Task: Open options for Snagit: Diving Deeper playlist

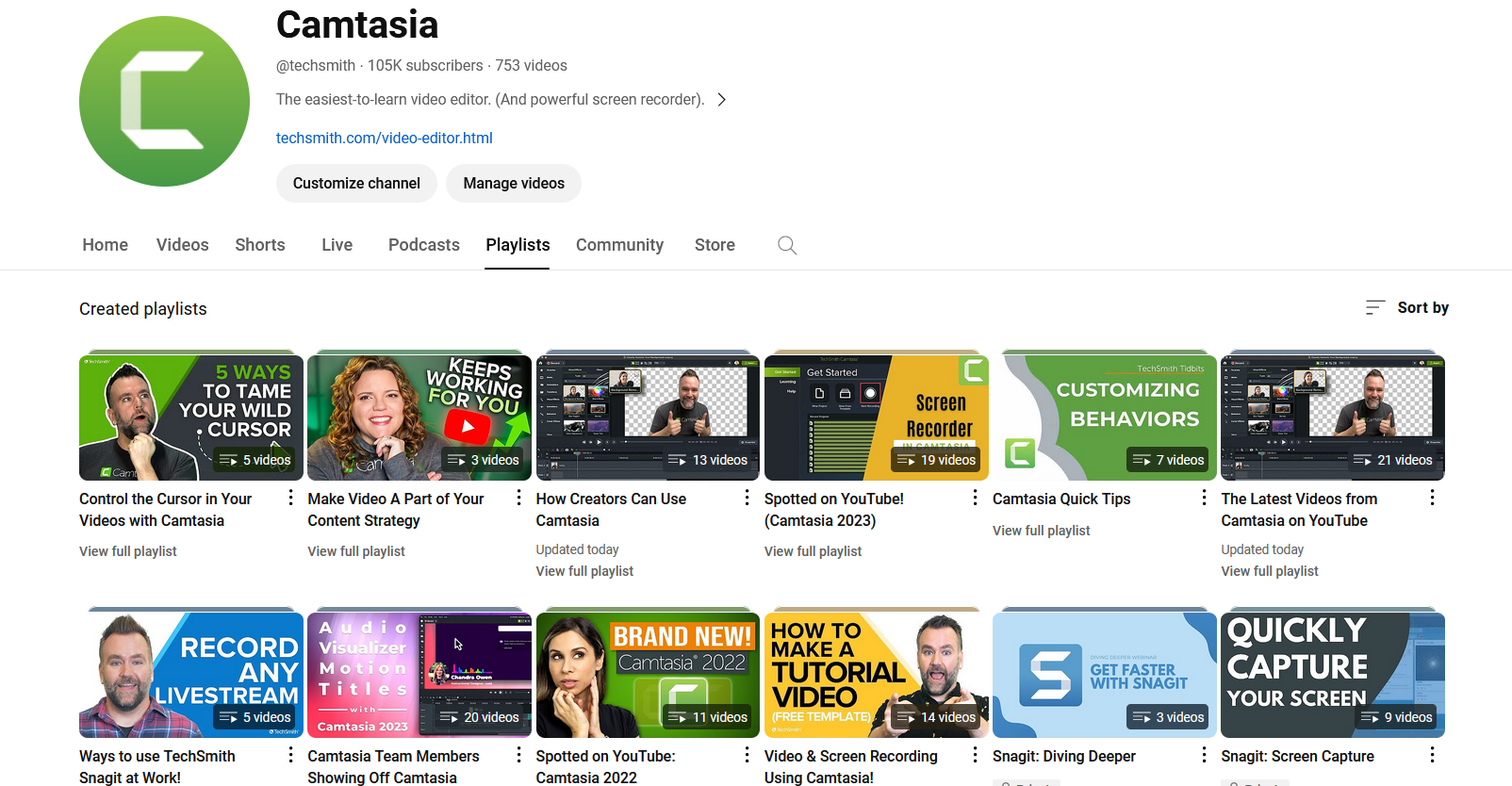Action: pyautogui.click(x=1204, y=755)
